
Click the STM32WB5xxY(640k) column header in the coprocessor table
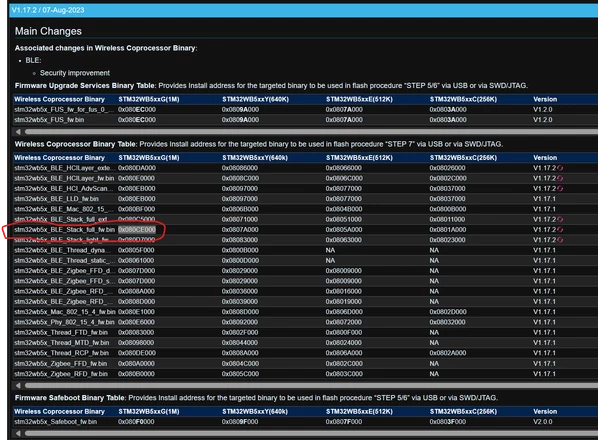pos(255,158)
